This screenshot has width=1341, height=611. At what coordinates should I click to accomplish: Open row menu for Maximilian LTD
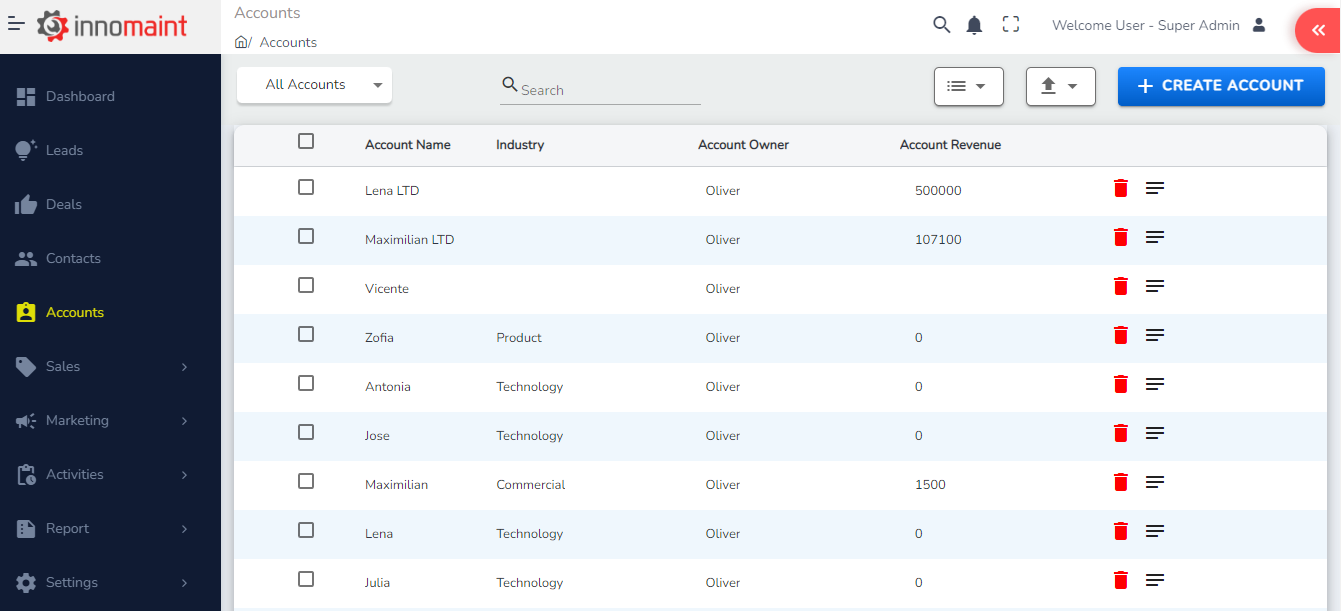[x=1155, y=237]
